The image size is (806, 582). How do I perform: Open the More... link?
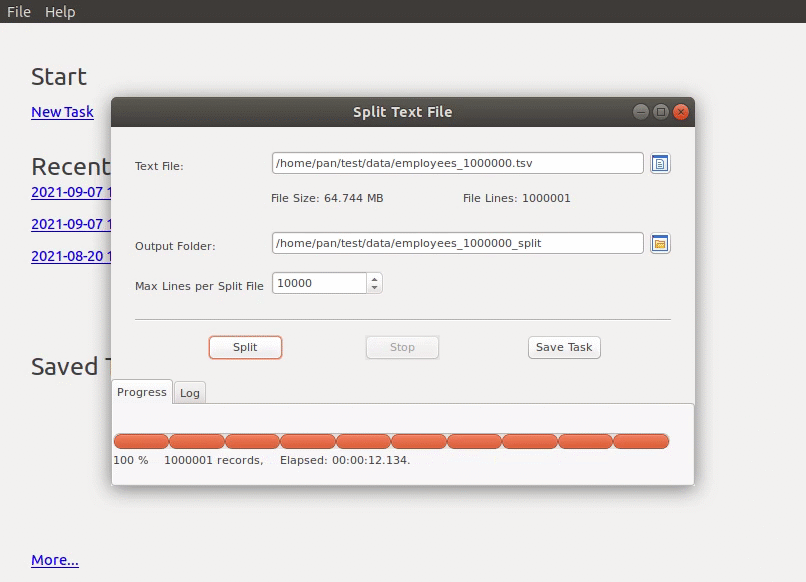click(55, 560)
